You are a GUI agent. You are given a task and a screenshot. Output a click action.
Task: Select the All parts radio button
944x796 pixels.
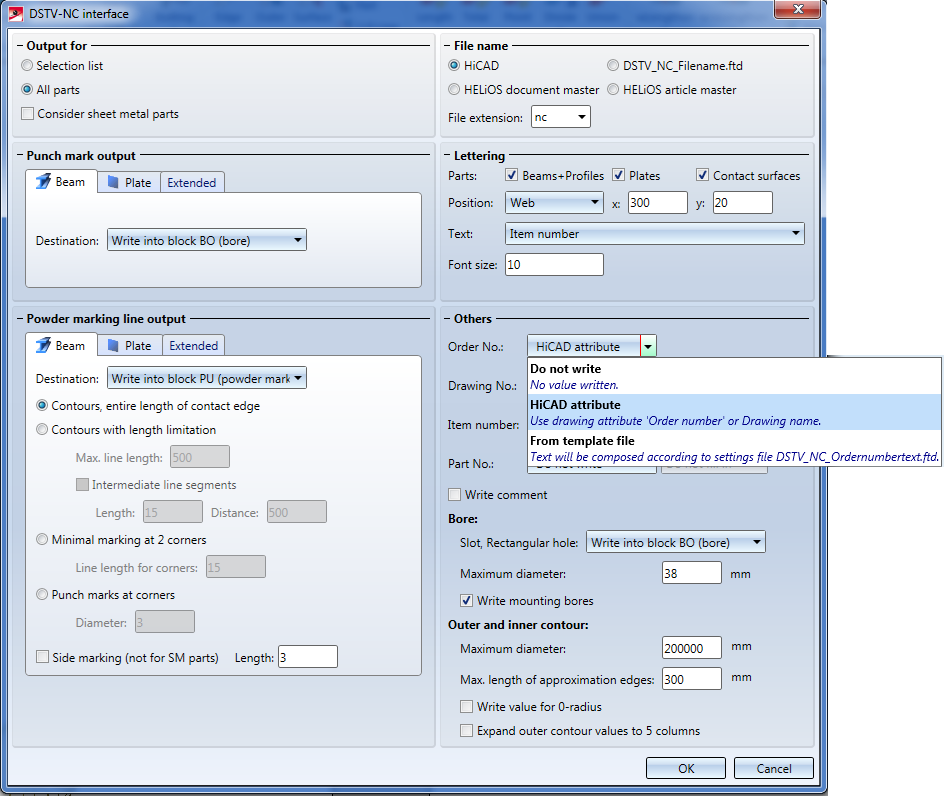(27, 89)
